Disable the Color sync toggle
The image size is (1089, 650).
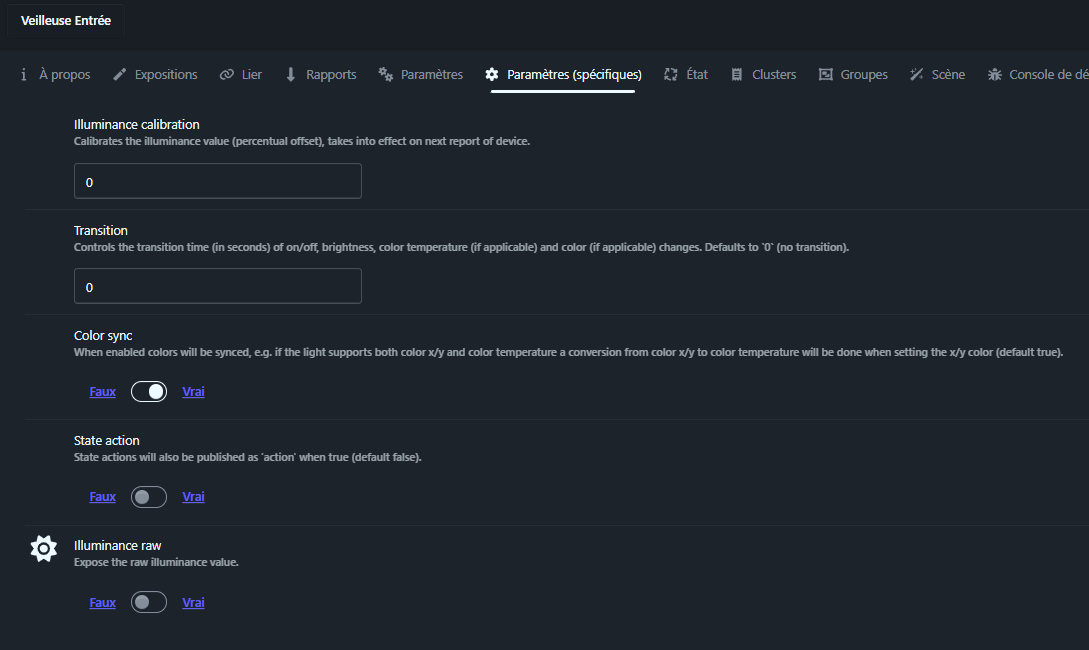click(149, 392)
